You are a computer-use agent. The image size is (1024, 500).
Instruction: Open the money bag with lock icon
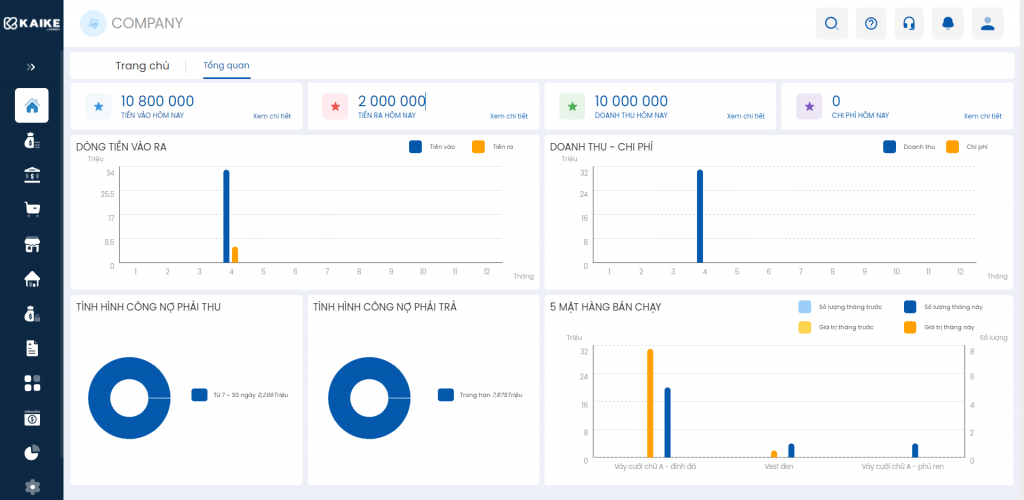31,314
